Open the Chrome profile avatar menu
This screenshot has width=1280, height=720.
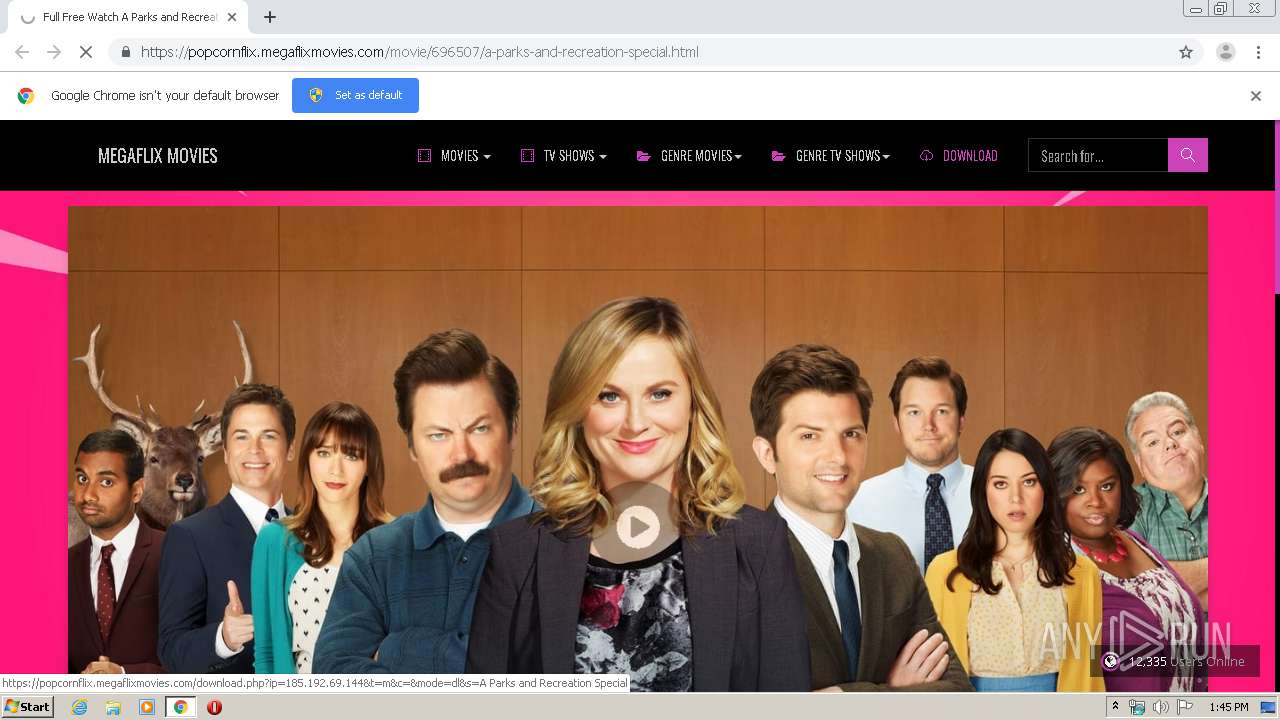click(1225, 52)
